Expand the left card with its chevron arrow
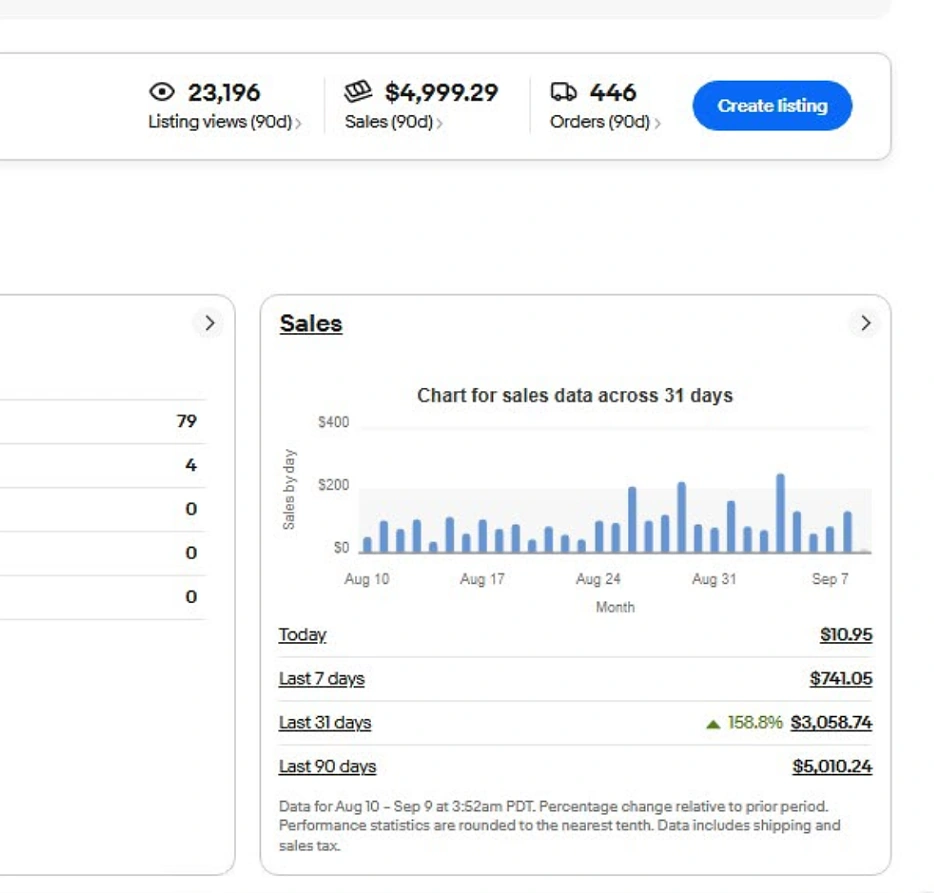Image resolution: width=934 pixels, height=893 pixels. point(209,323)
